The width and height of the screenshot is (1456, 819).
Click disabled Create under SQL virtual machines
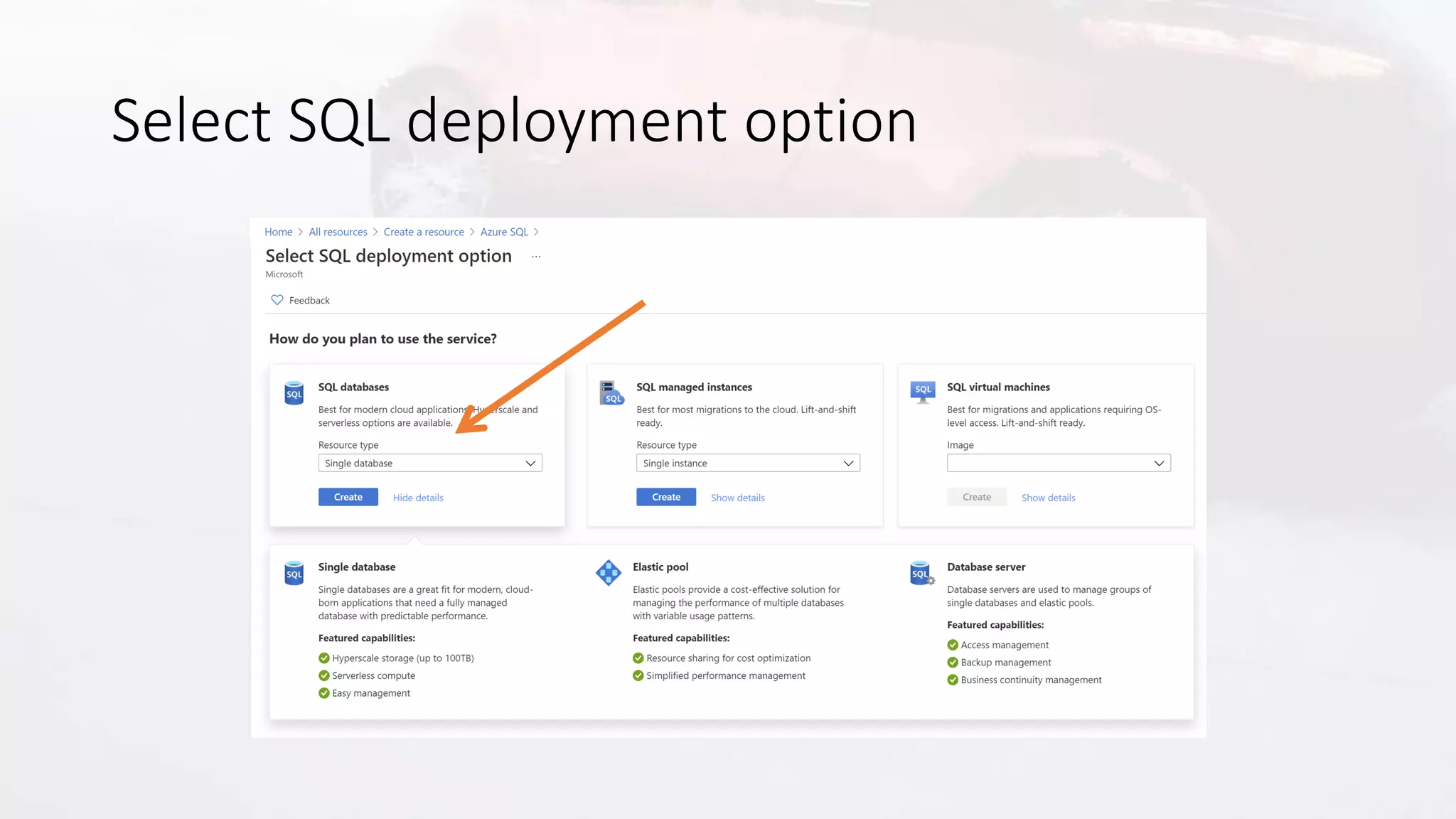(977, 497)
